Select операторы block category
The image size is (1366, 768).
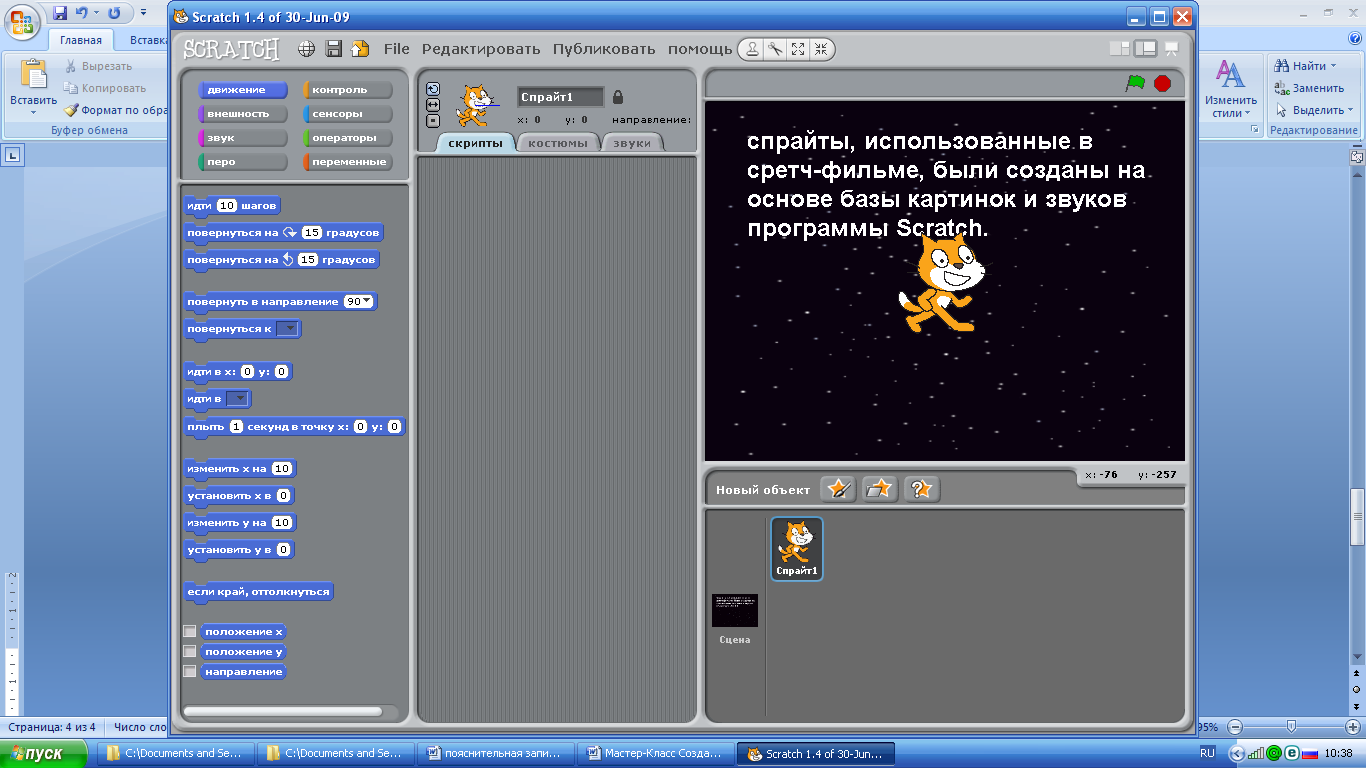[348, 138]
